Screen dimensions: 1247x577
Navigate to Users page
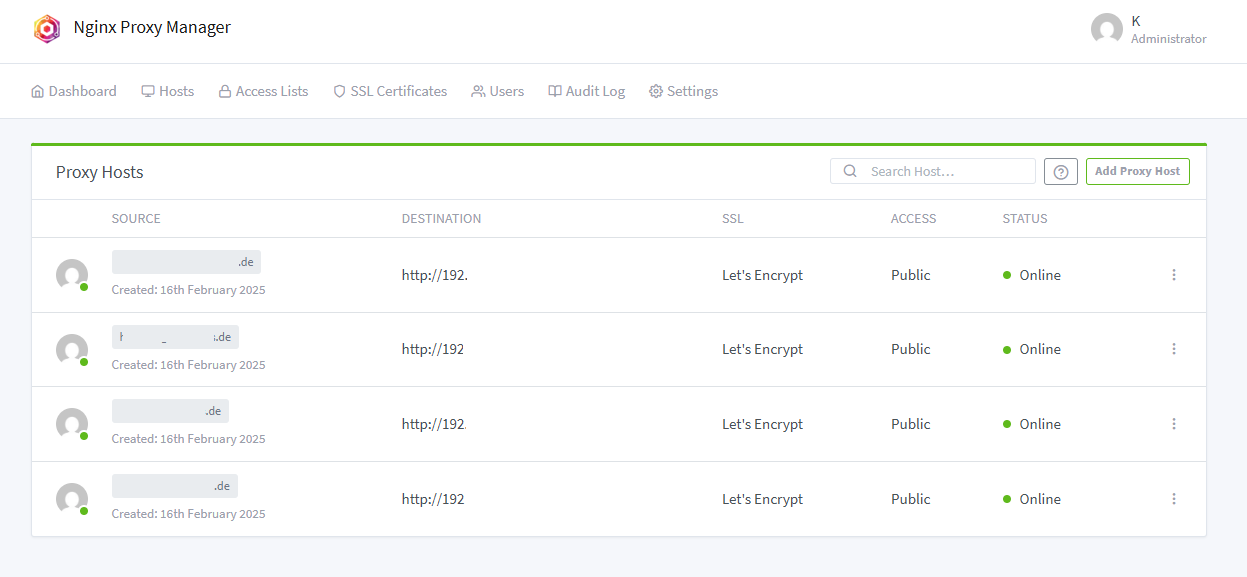coord(497,91)
